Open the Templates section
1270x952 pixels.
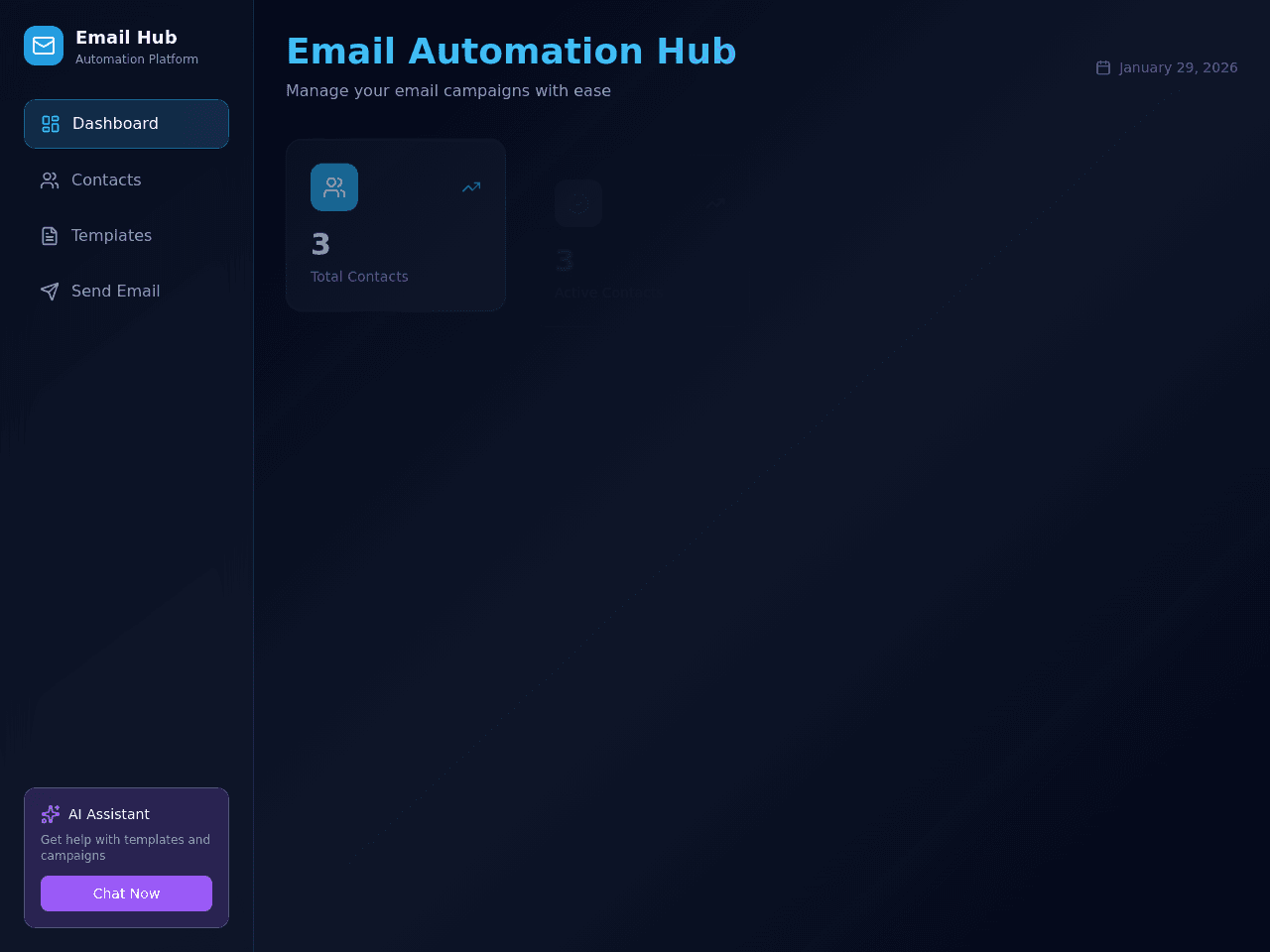126,235
